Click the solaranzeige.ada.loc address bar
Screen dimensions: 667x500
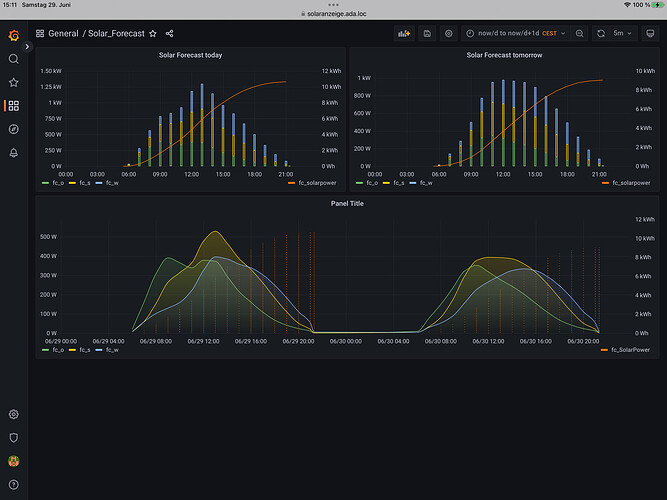coord(334,14)
